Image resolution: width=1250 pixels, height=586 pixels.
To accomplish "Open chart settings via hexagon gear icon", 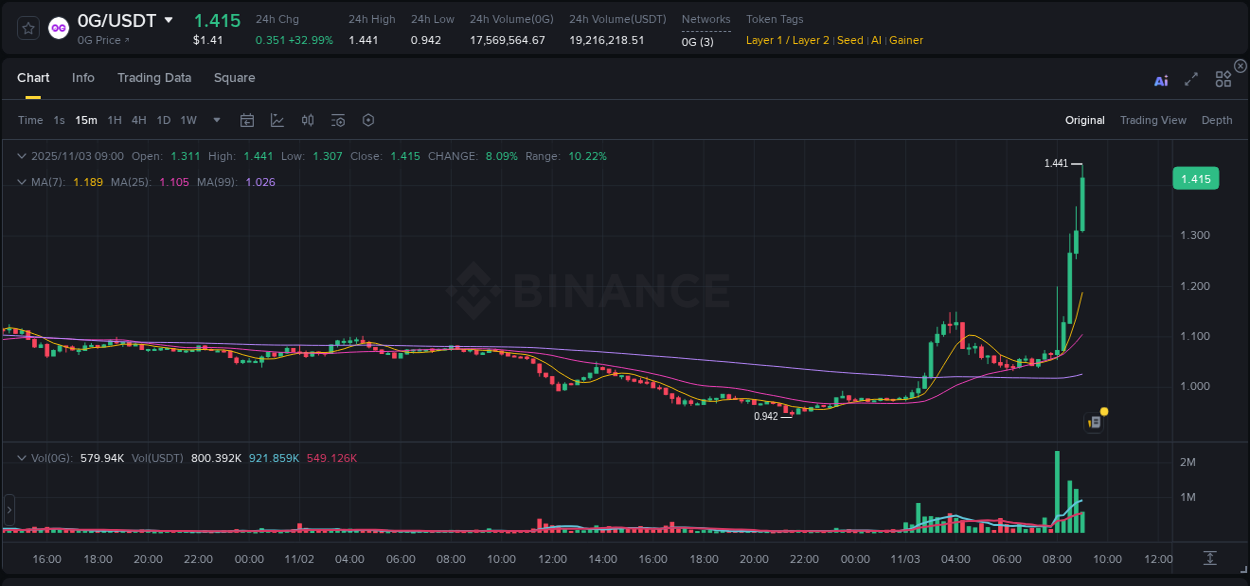I will click(368, 120).
